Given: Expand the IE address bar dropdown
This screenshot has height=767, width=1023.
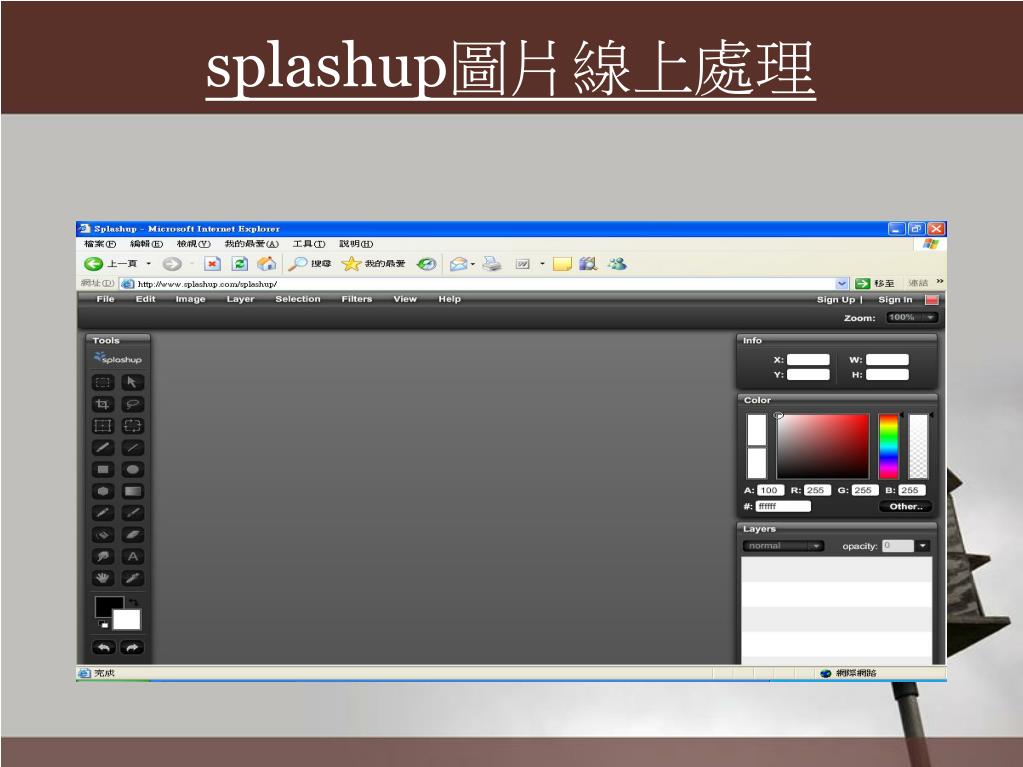Looking at the screenshot, I should 842,283.
